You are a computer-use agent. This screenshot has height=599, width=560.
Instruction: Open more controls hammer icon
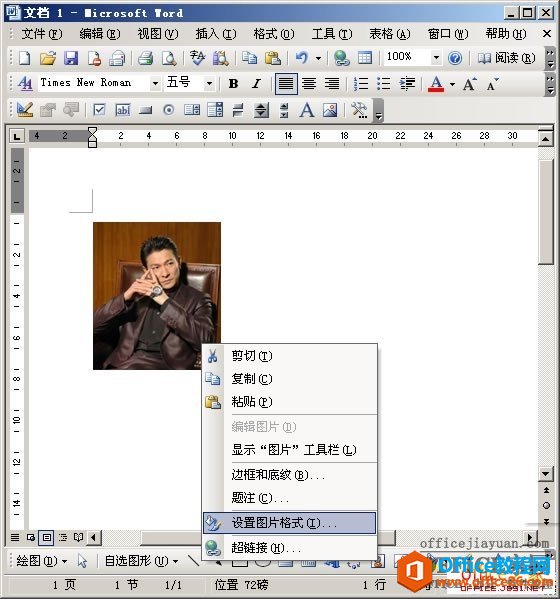click(359, 110)
